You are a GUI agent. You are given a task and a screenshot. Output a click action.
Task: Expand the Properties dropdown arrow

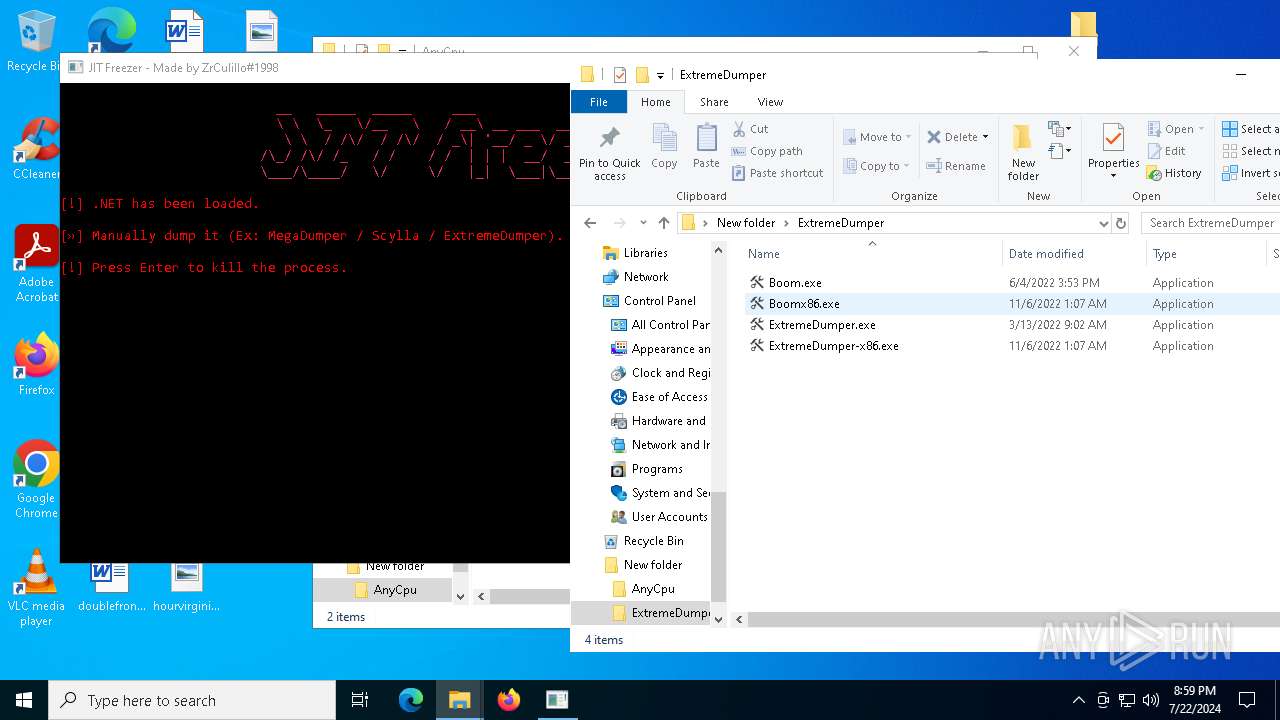[1113, 176]
